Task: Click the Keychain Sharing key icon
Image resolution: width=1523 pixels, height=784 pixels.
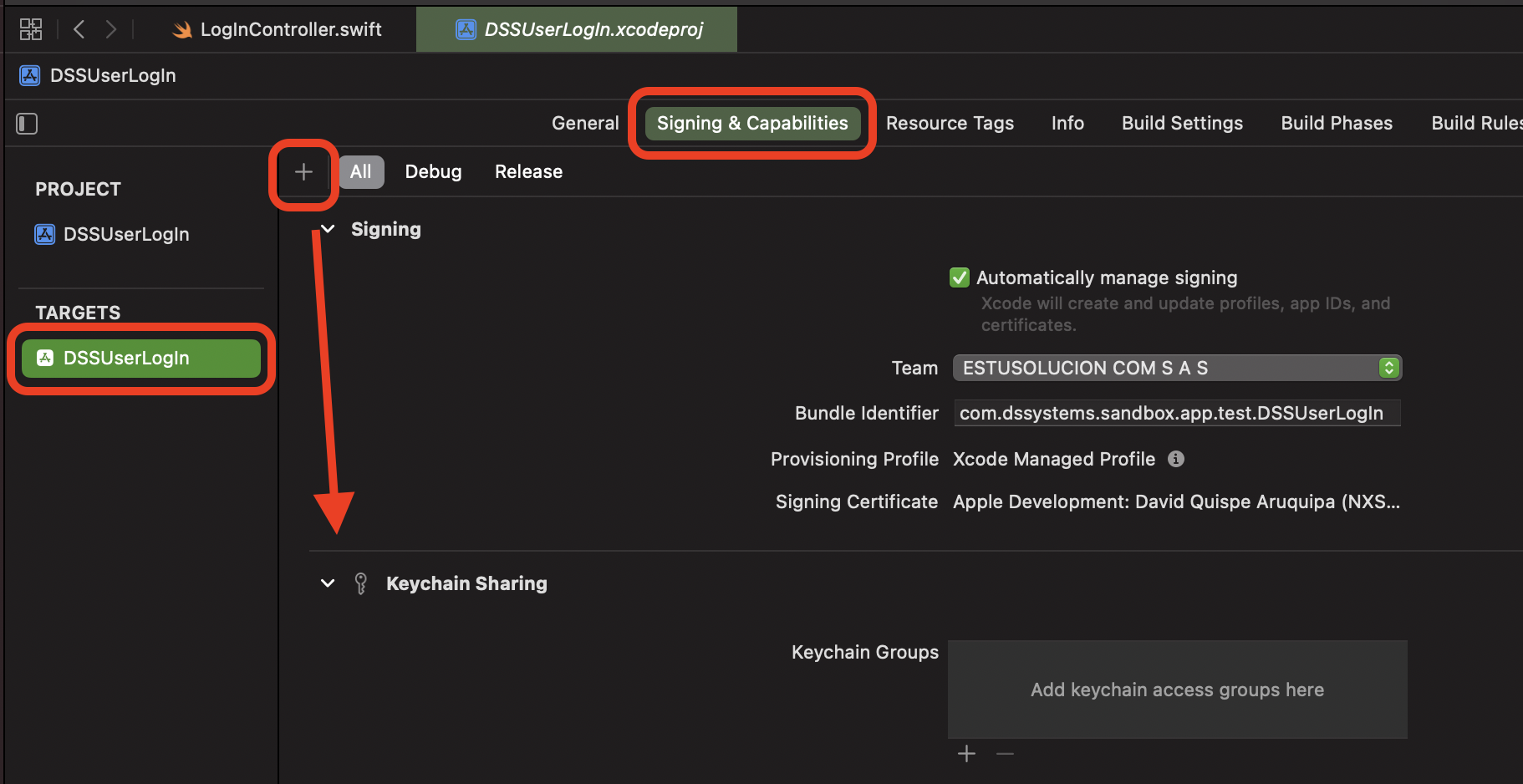Action: [360, 583]
